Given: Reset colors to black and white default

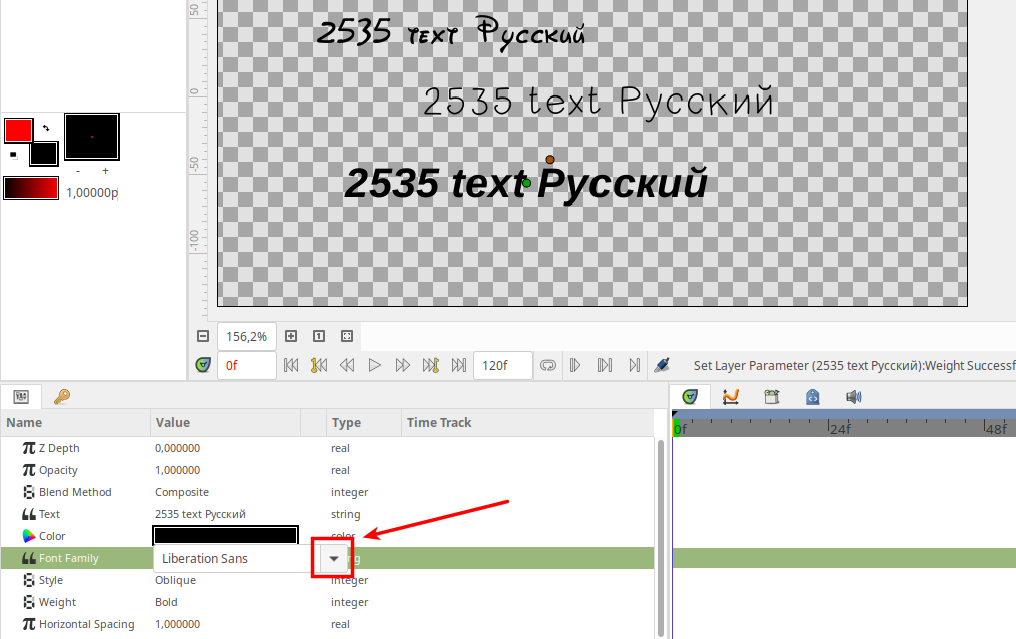Looking at the screenshot, I should point(13,155).
